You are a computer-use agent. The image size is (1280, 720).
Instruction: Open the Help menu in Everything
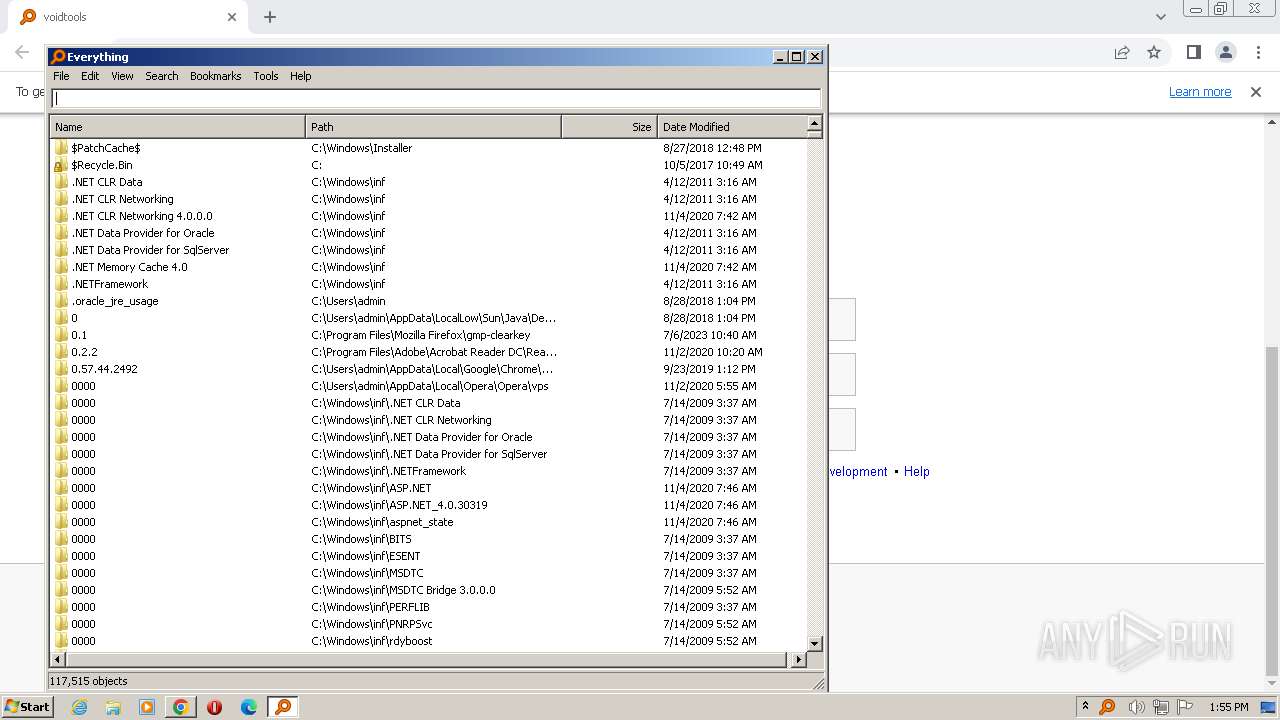click(301, 76)
